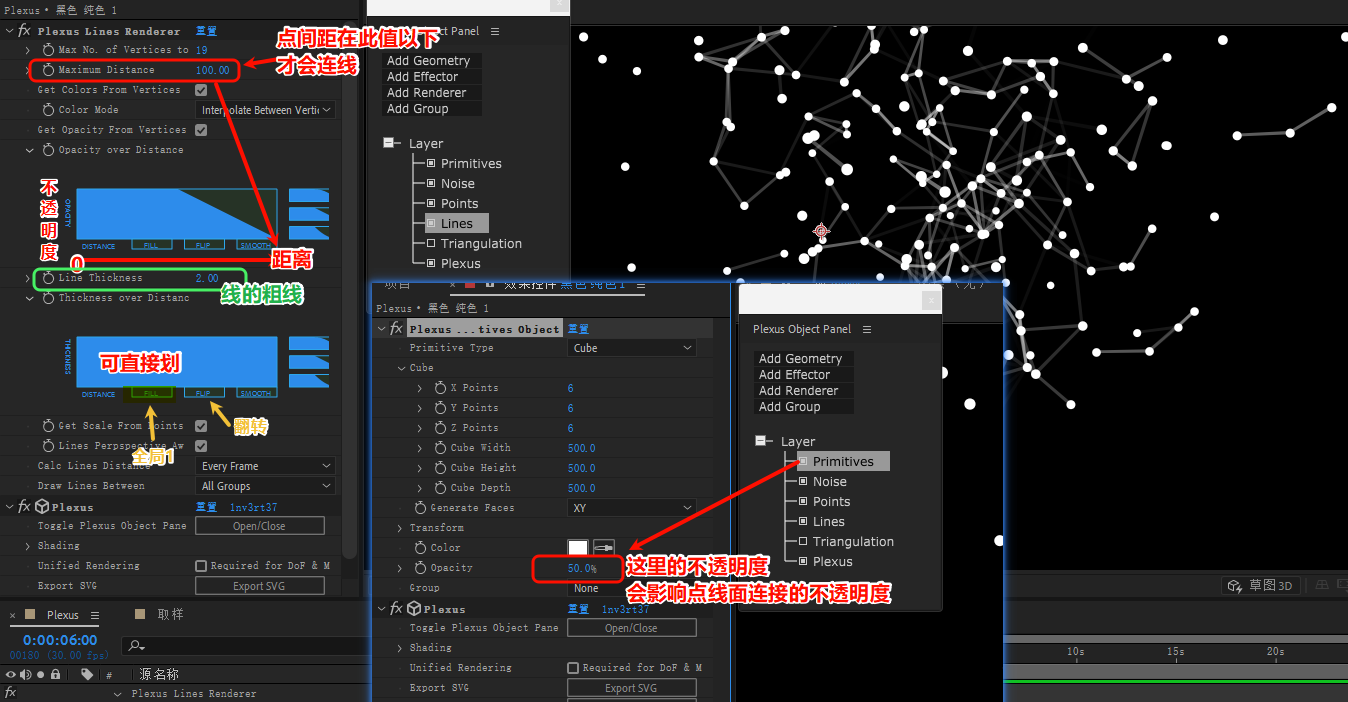This screenshot has height=702, width=1348.
Task: Click the timeline lock column icon
Action: [x=55, y=675]
